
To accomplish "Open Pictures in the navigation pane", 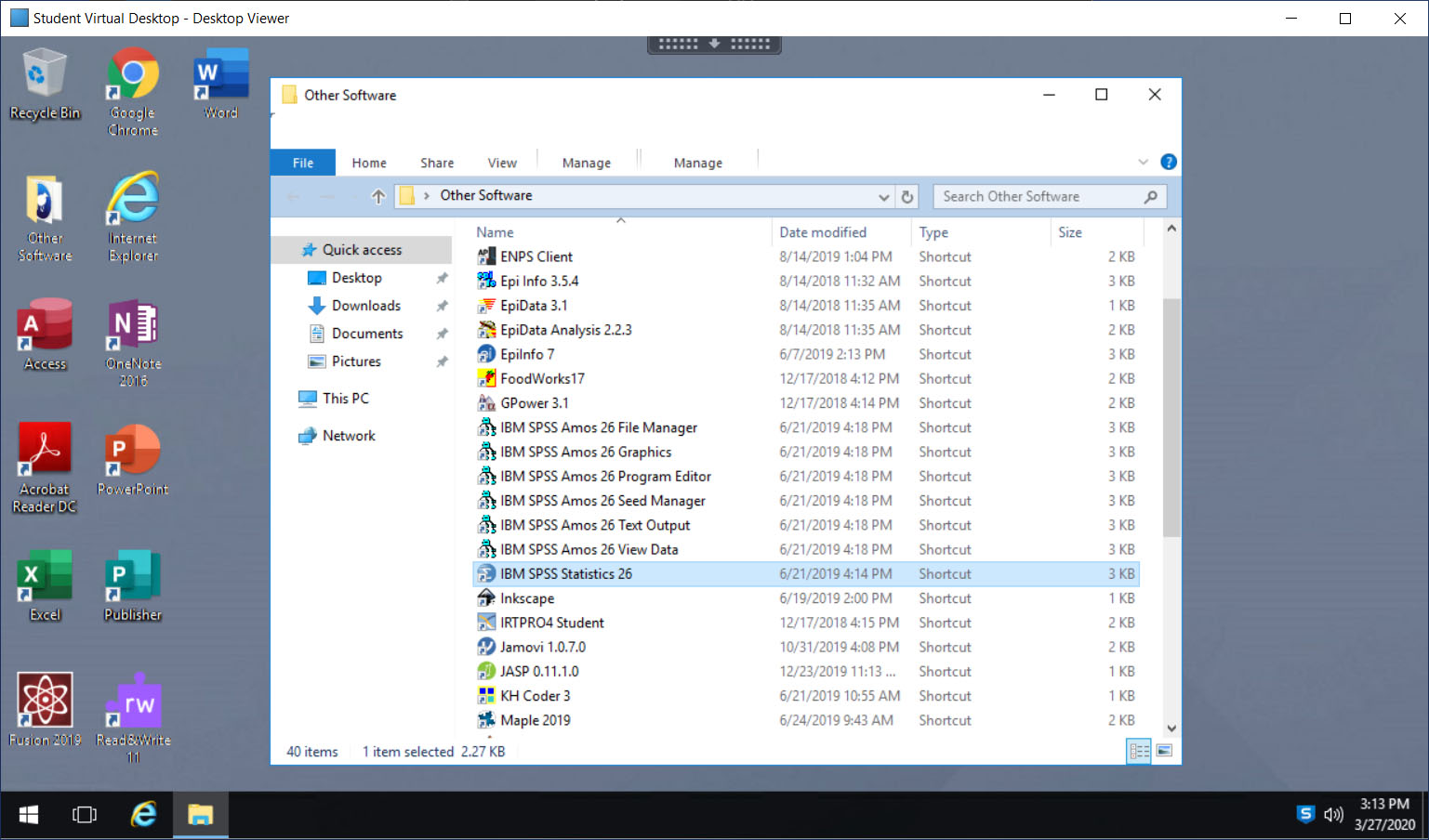I will [356, 361].
